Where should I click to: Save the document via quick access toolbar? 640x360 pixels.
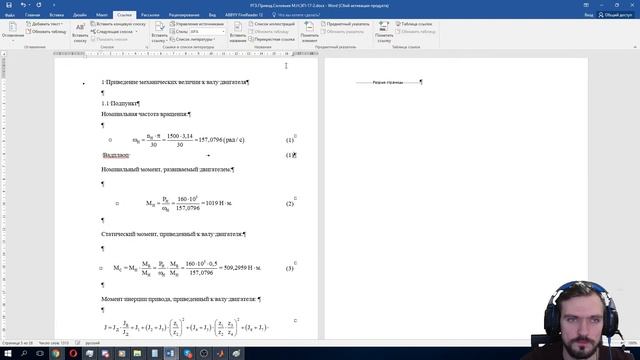click(x=9, y=5)
